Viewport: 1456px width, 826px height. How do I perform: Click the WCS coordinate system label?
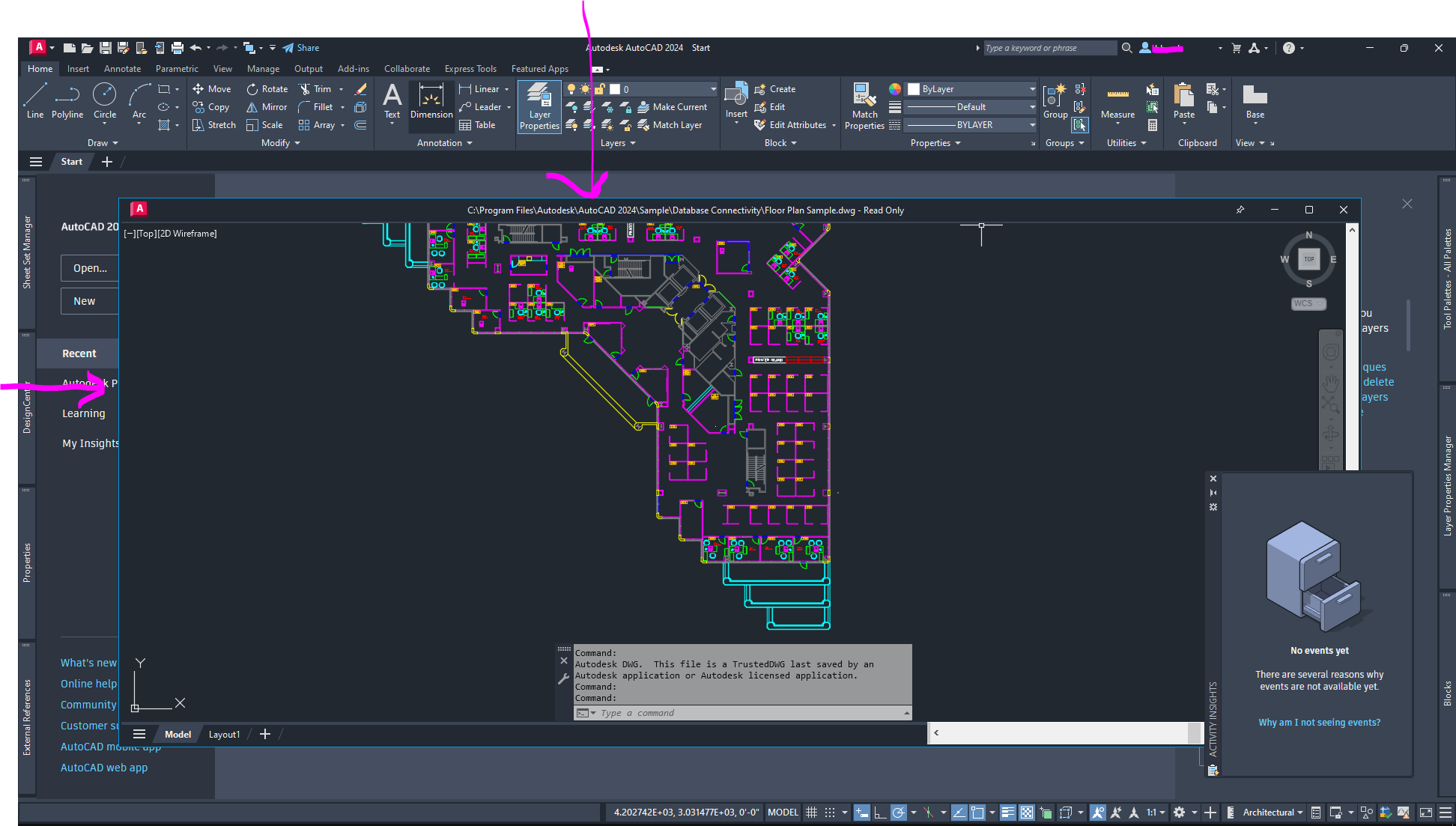(1308, 303)
